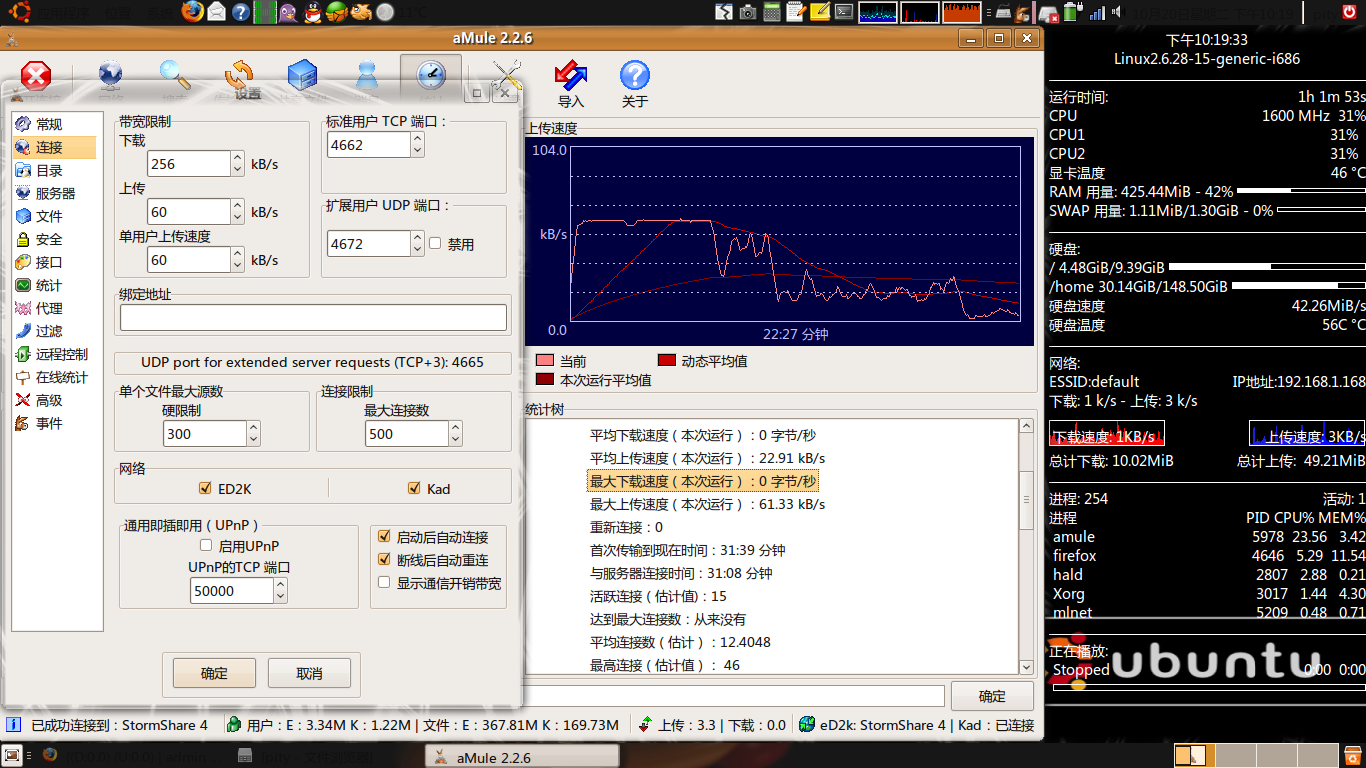This screenshot has width=1366, height=768.
Task: Open the Search magnifier toolbar icon
Action: [175, 76]
